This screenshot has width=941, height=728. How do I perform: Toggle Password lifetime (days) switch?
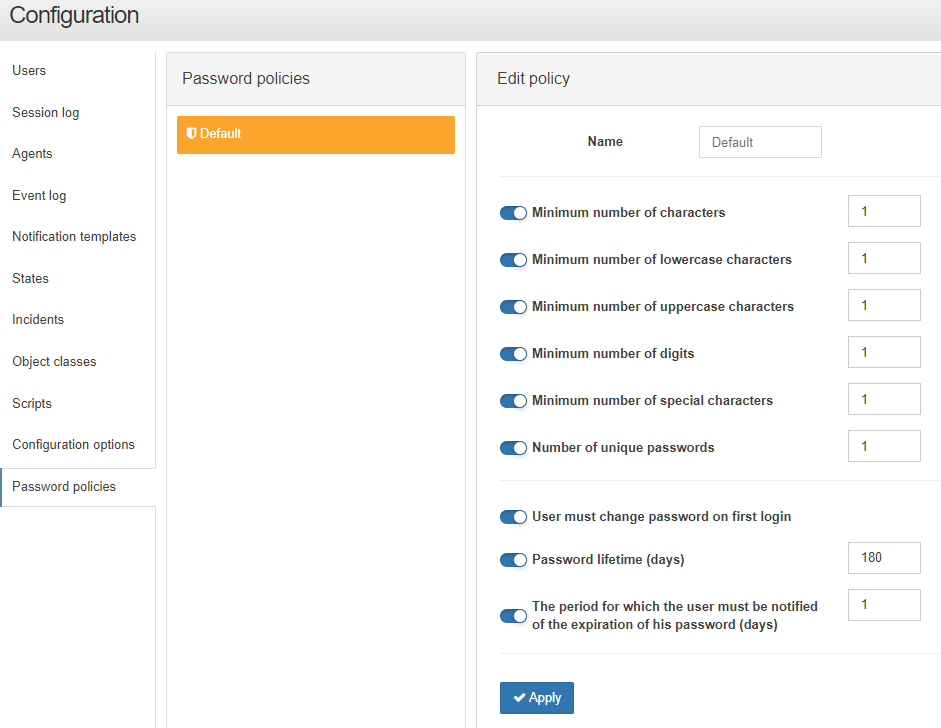click(x=513, y=559)
